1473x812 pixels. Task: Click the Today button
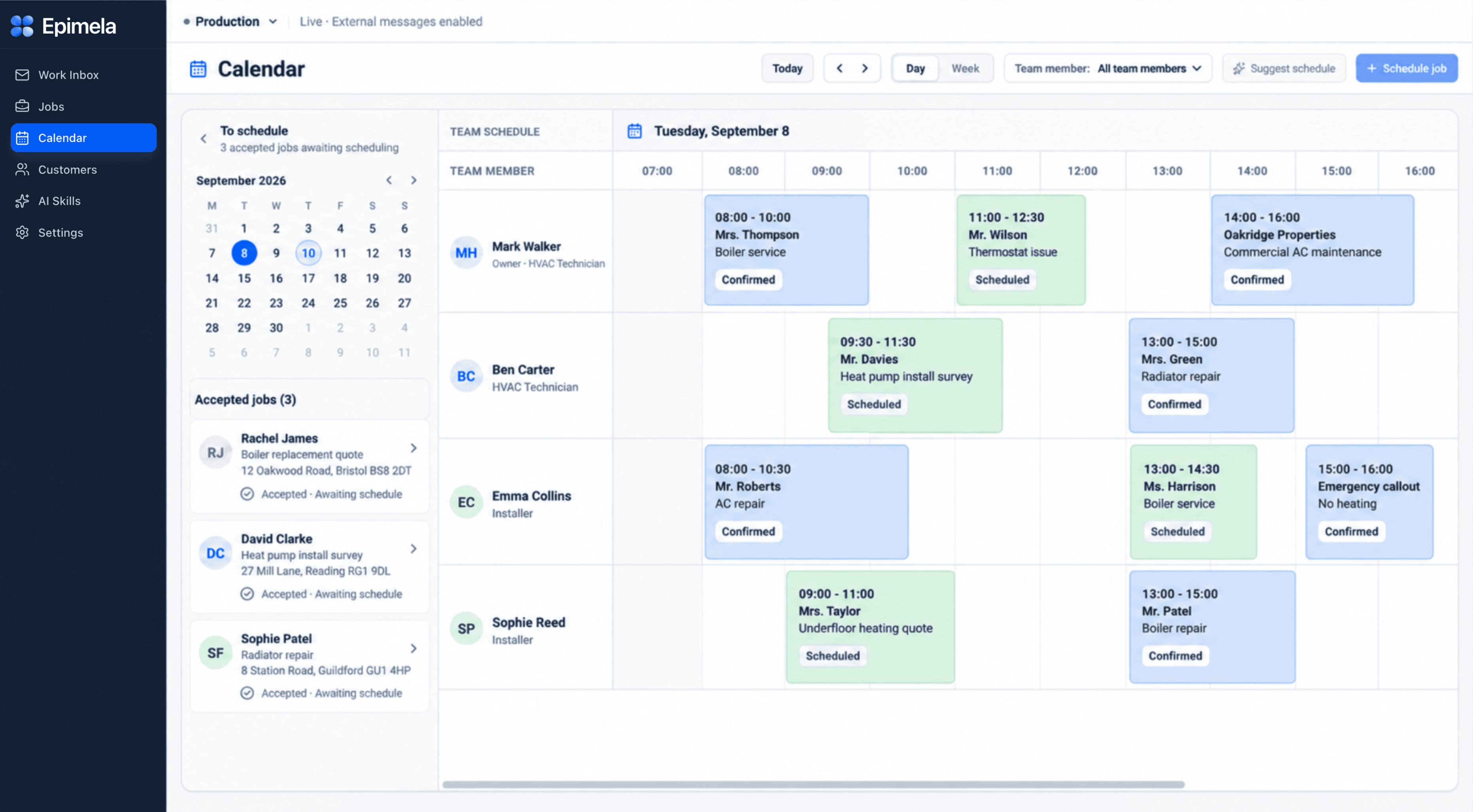point(788,68)
